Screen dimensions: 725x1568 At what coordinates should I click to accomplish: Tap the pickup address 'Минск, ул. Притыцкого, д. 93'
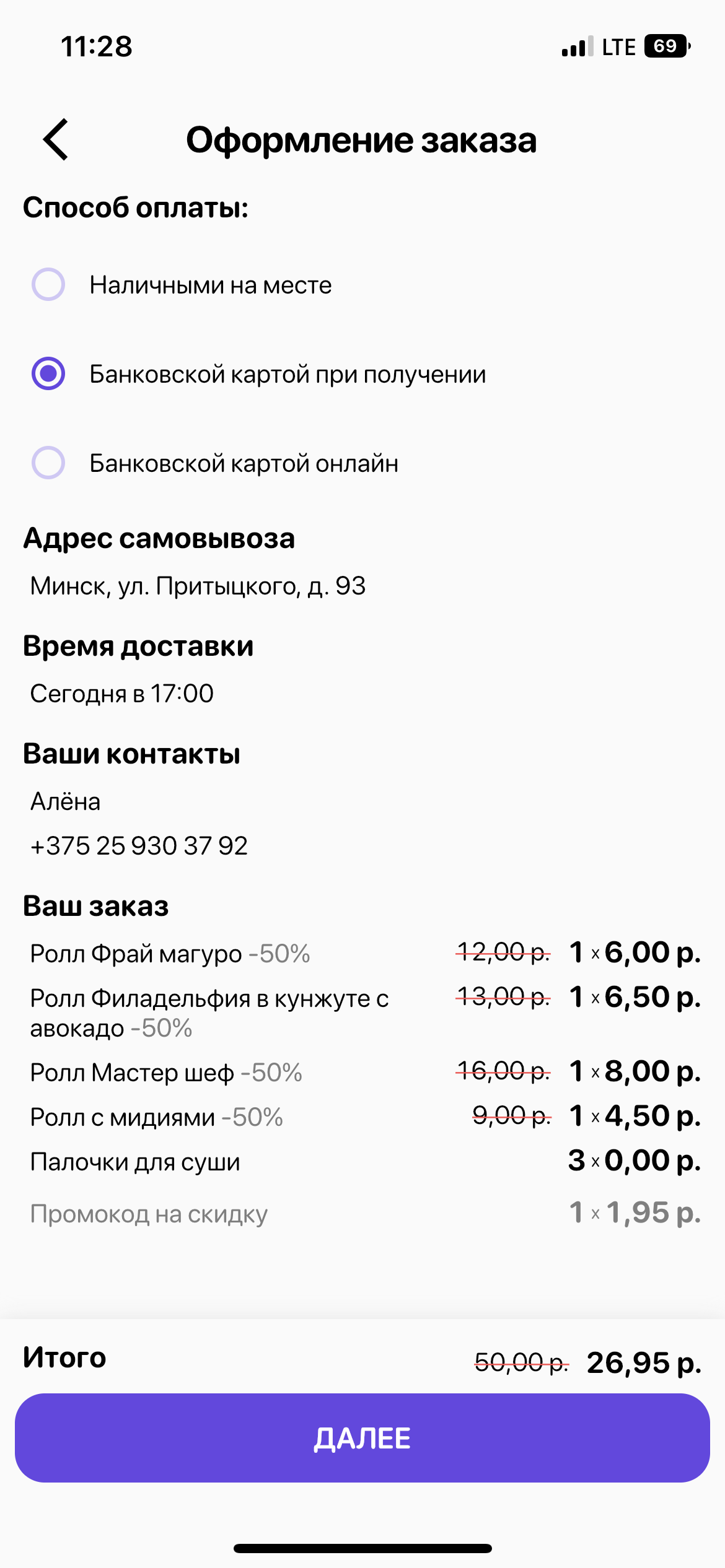pyautogui.click(x=198, y=586)
